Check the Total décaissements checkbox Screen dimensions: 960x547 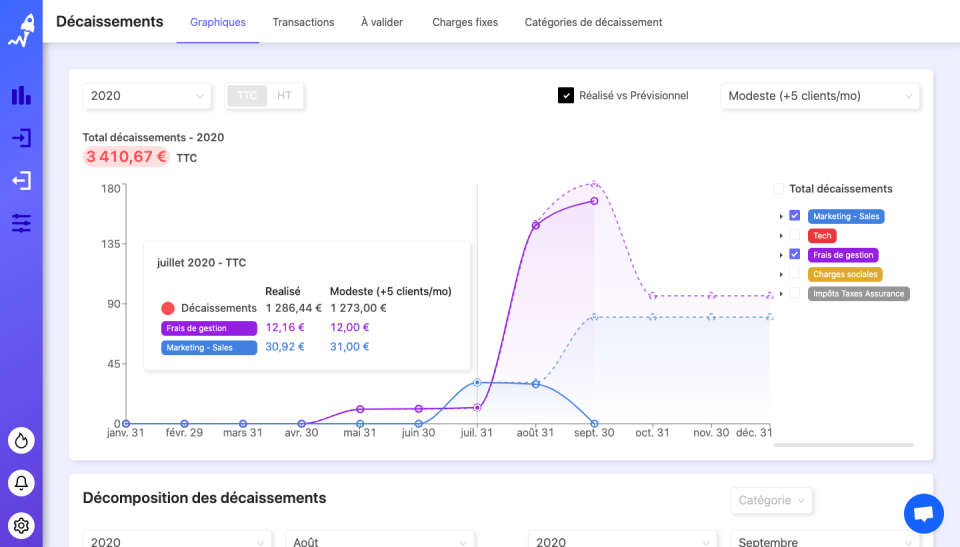pos(778,189)
